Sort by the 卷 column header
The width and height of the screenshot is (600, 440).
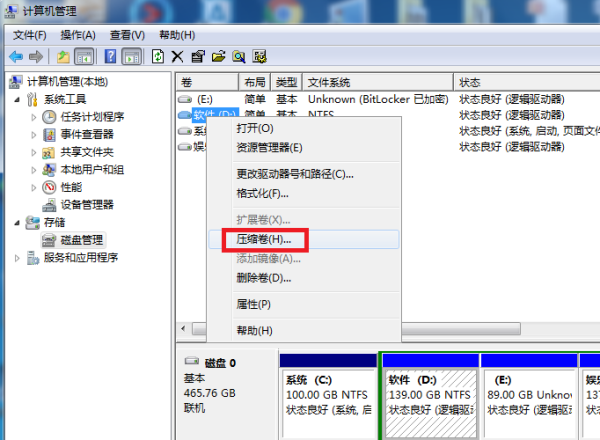pos(207,82)
